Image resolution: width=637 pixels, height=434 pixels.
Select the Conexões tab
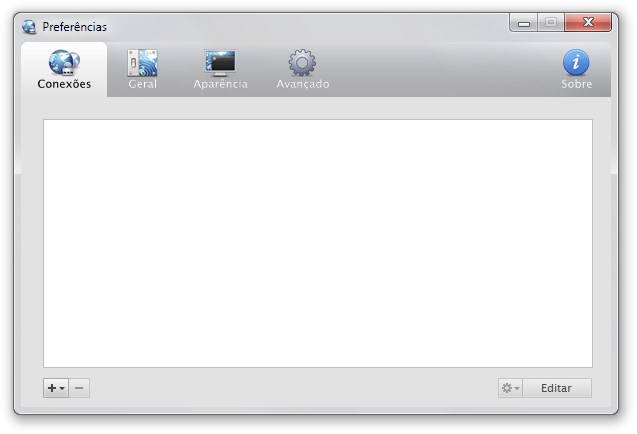point(64,69)
